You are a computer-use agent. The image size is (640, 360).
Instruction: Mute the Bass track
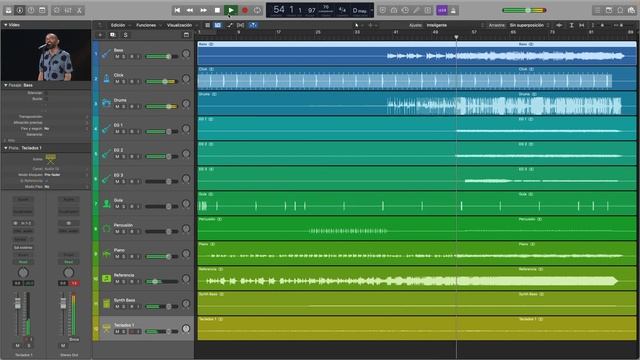(x=117, y=57)
